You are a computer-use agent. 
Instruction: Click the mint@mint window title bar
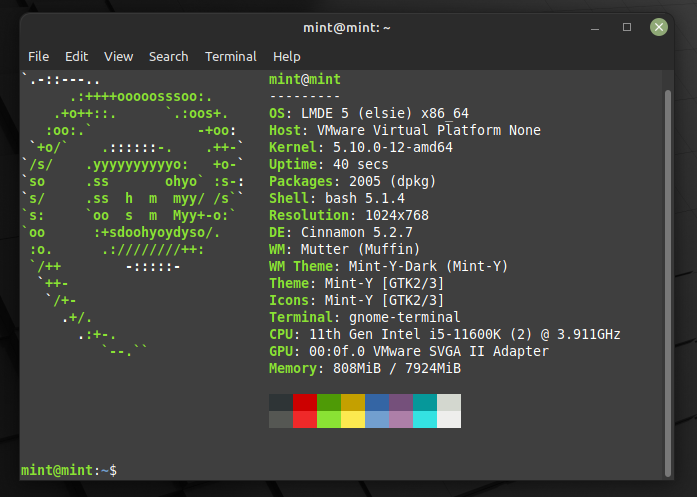click(x=347, y=27)
